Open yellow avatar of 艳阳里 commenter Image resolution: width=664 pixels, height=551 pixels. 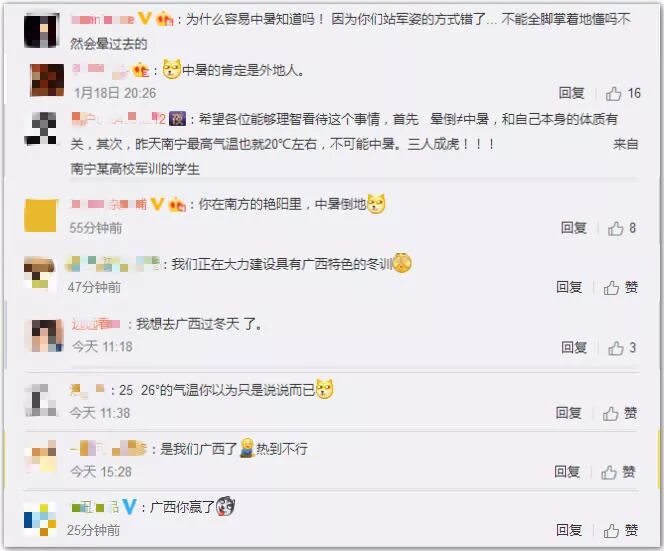click(x=40, y=216)
